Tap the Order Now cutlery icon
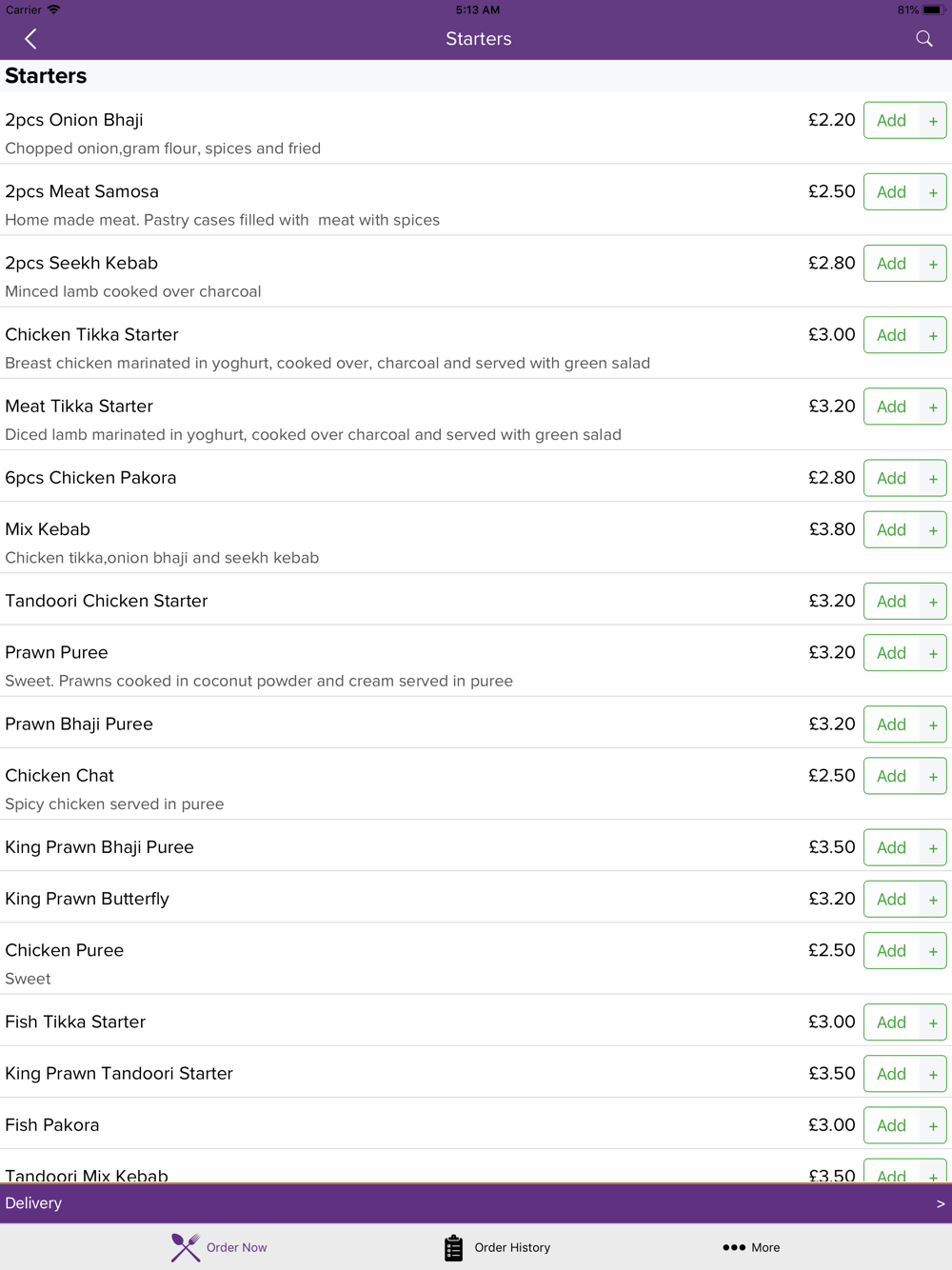This screenshot has width=952, height=1270. coord(186,1247)
